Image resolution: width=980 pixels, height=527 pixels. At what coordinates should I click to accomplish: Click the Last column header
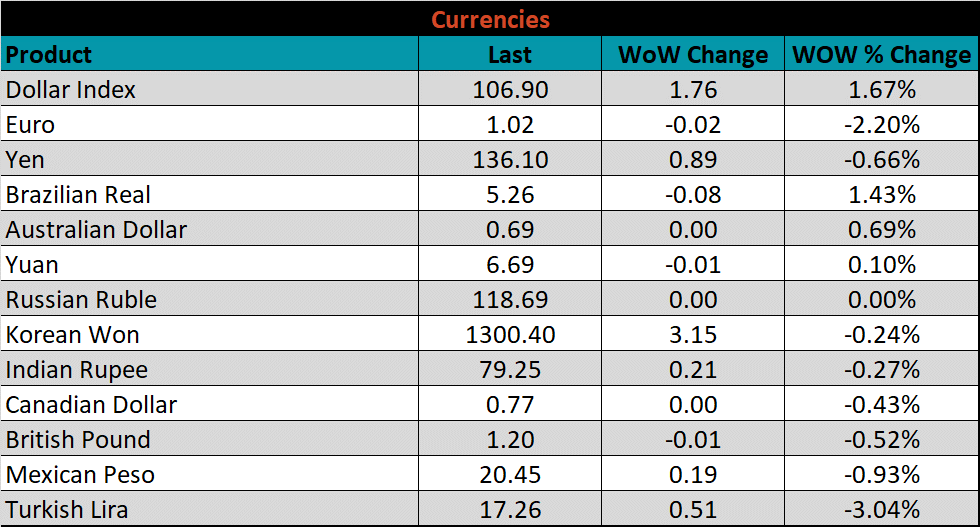tap(510, 54)
